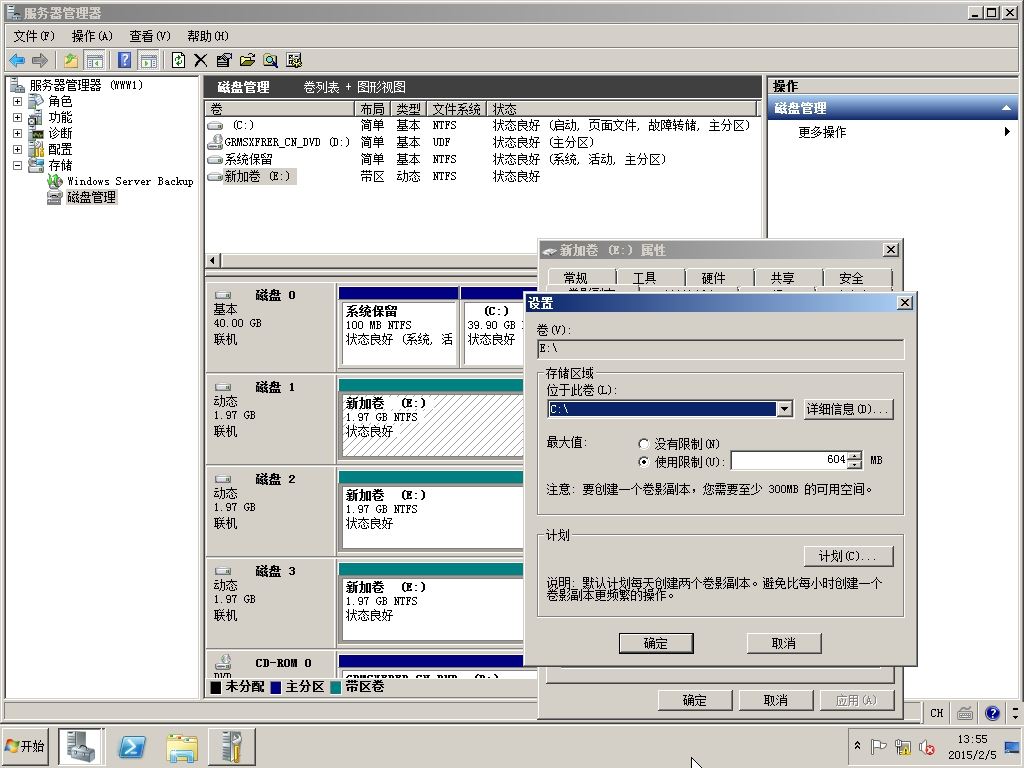Image resolution: width=1024 pixels, height=768 pixels.
Task: Click 取消 in the 新加卷 属性 window
Action: [x=775, y=700]
